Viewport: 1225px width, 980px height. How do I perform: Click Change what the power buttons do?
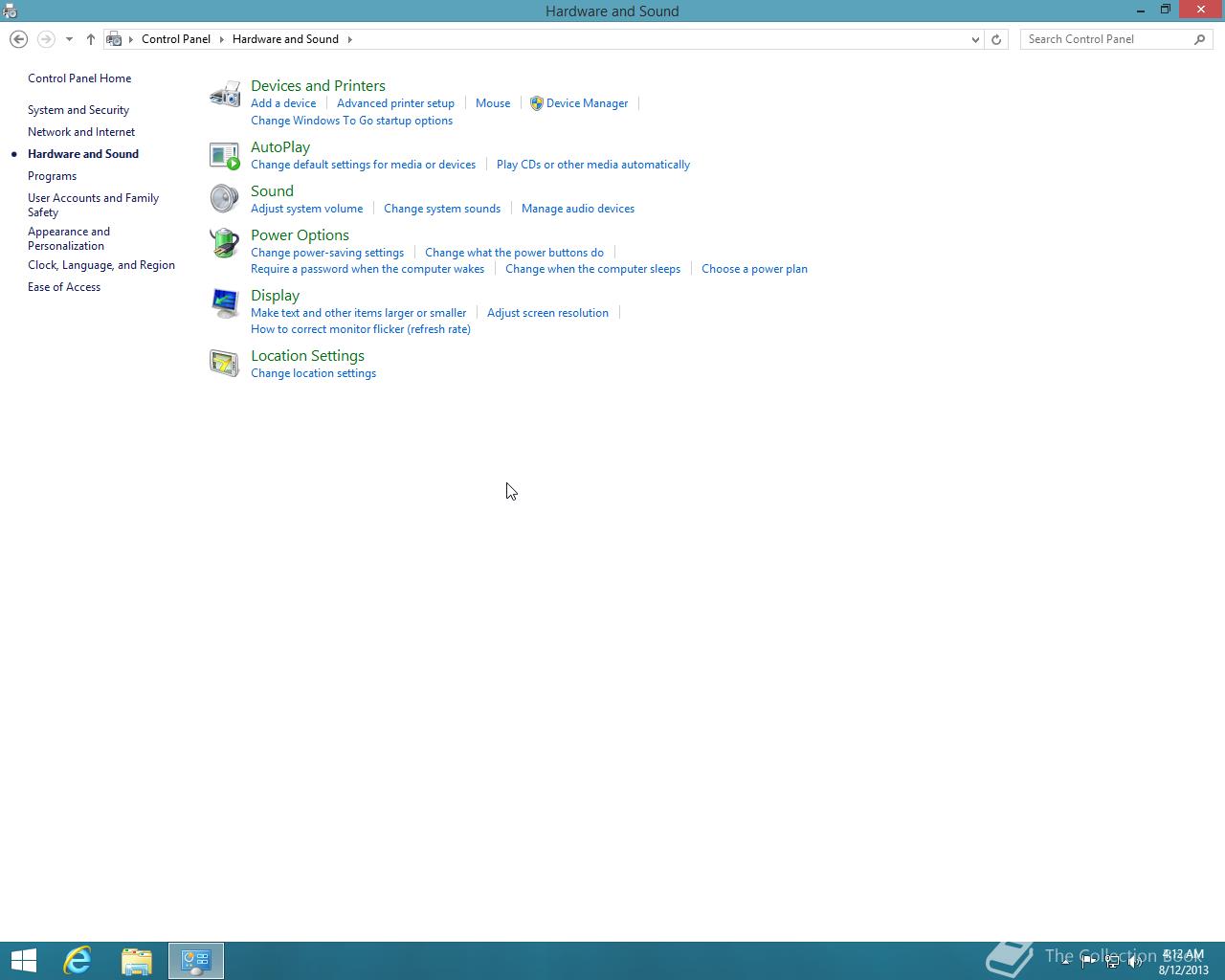click(514, 253)
